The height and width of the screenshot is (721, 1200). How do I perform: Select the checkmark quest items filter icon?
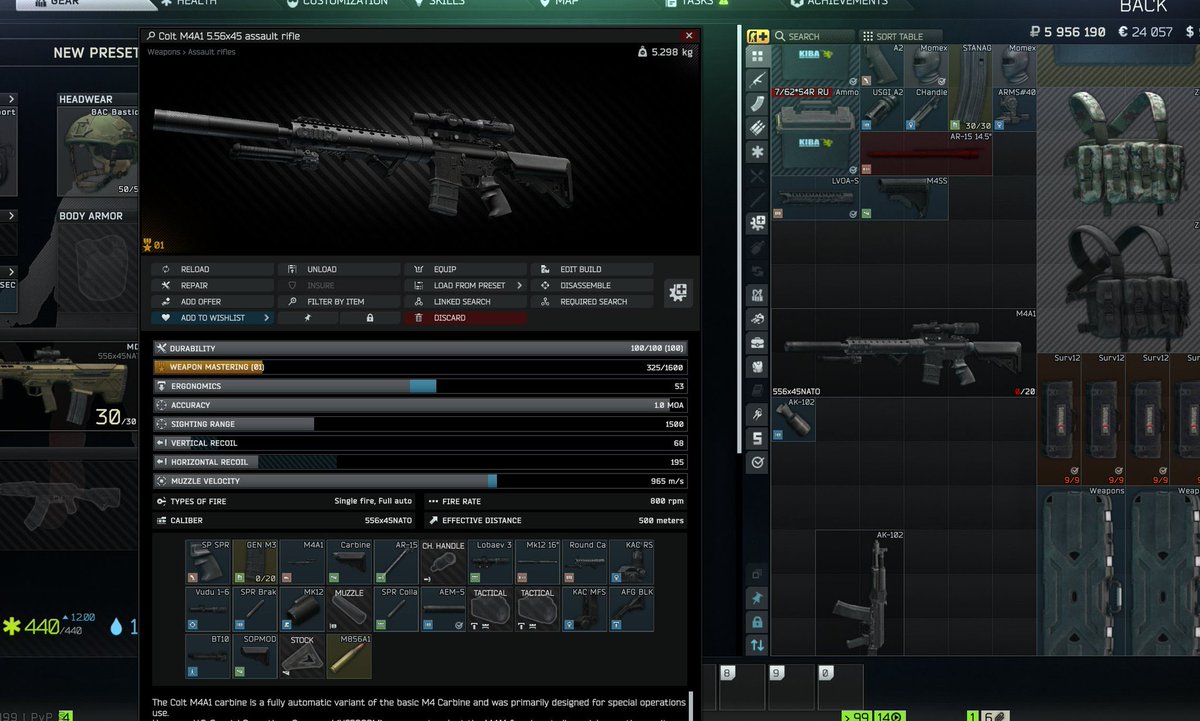click(x=757, y=462)
